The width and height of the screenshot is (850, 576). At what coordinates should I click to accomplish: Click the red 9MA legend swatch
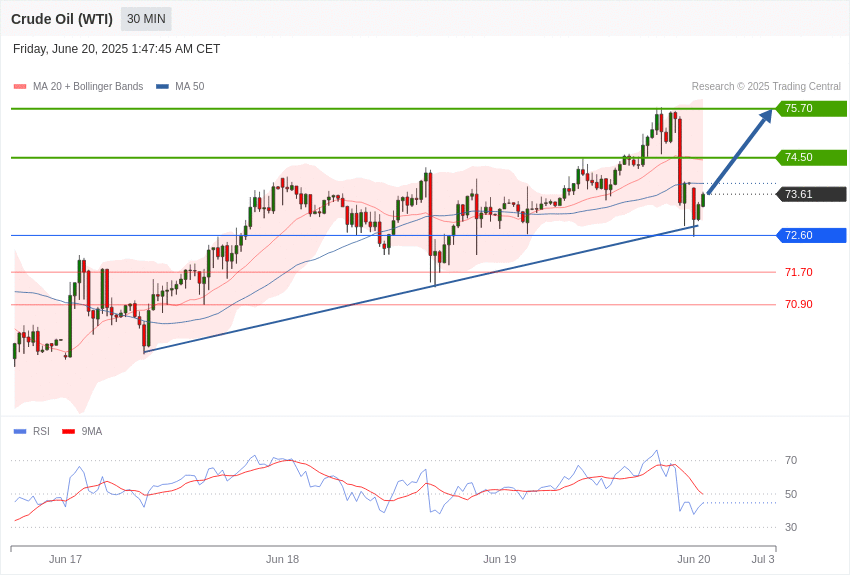[68, 432]
